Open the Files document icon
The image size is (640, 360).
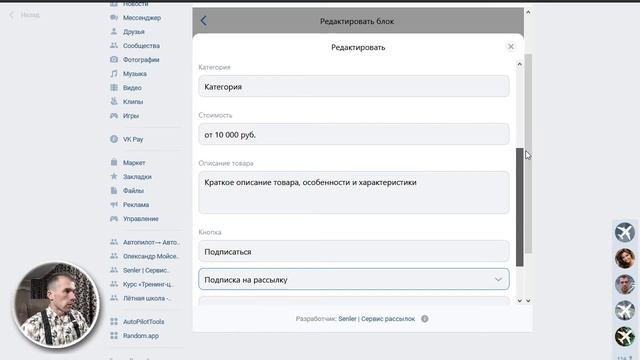(x=114, y=190)
